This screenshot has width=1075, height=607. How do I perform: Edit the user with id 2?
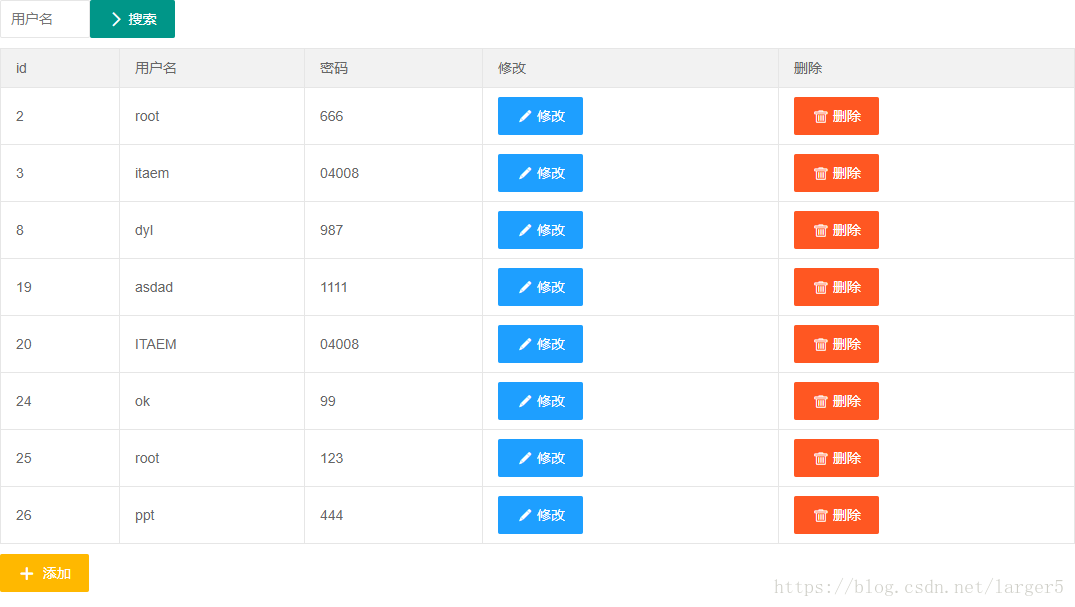coord(540,116)
